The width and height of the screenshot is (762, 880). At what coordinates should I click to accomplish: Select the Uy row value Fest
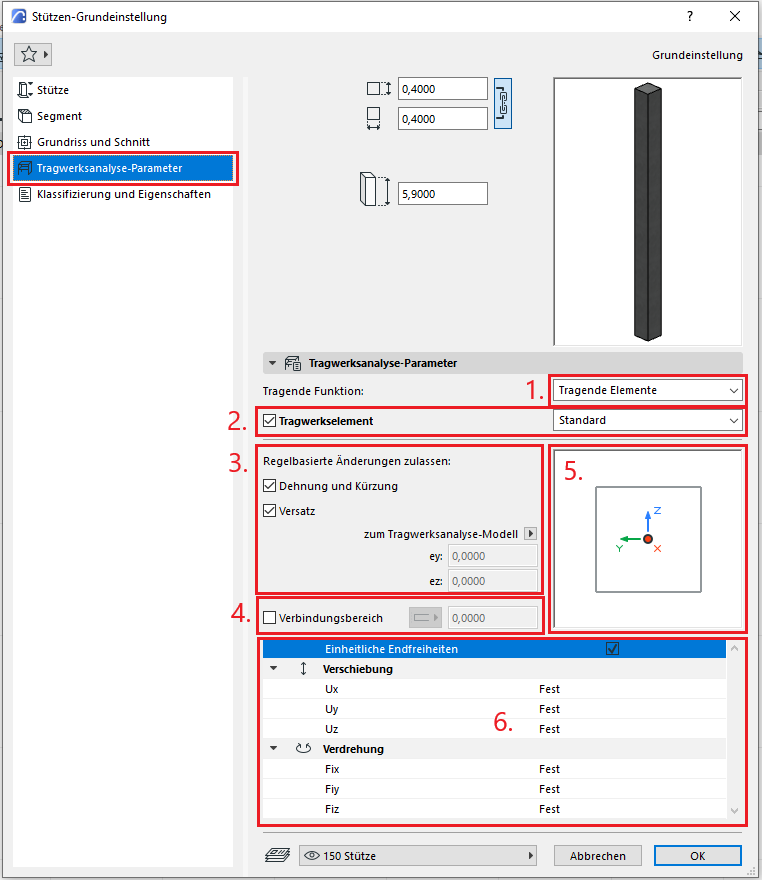click(x=549, y=709)
